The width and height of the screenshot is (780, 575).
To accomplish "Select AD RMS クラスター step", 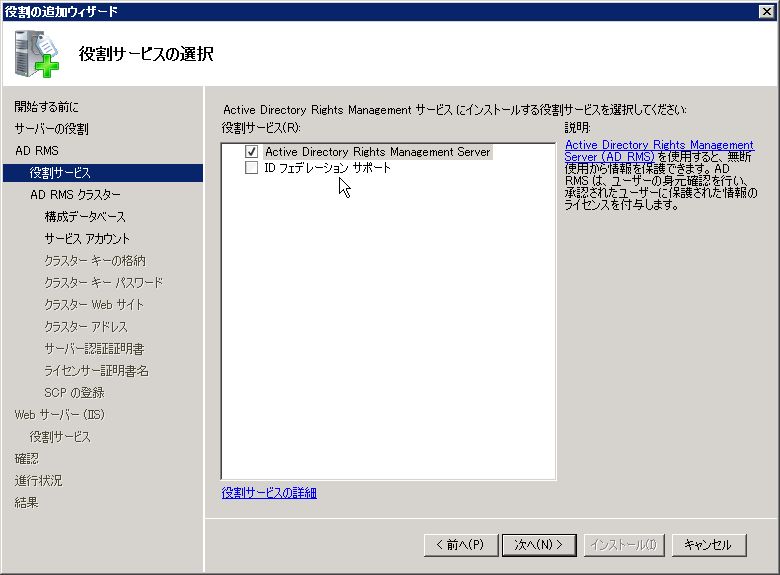I will tap(75, 194).
